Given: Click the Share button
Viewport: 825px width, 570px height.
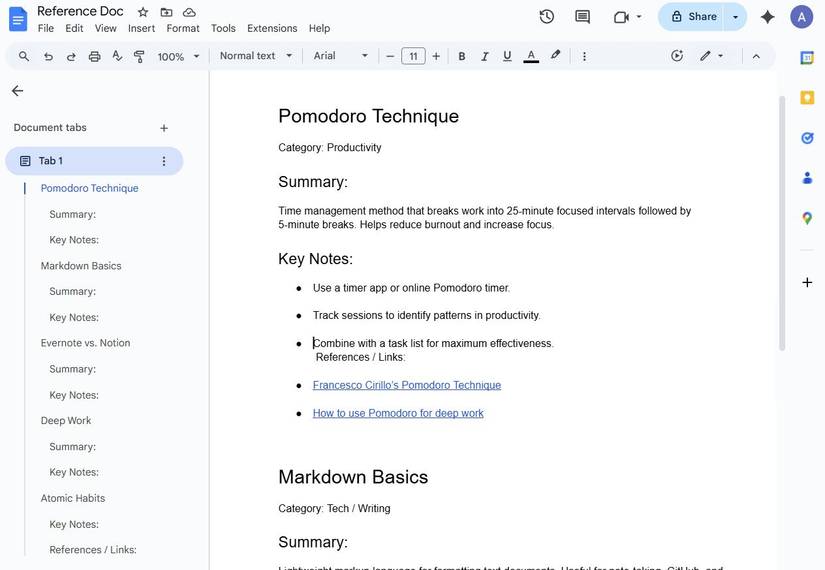Looking at the screenshot, I should point(693,16).
